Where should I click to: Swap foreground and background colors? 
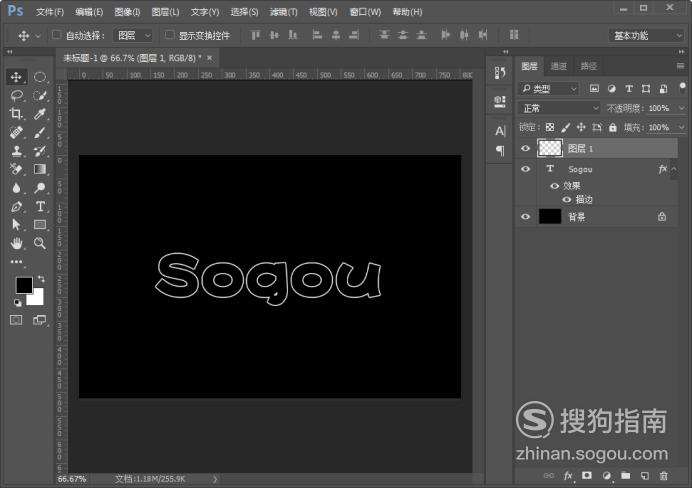click(x=41, y=279)
